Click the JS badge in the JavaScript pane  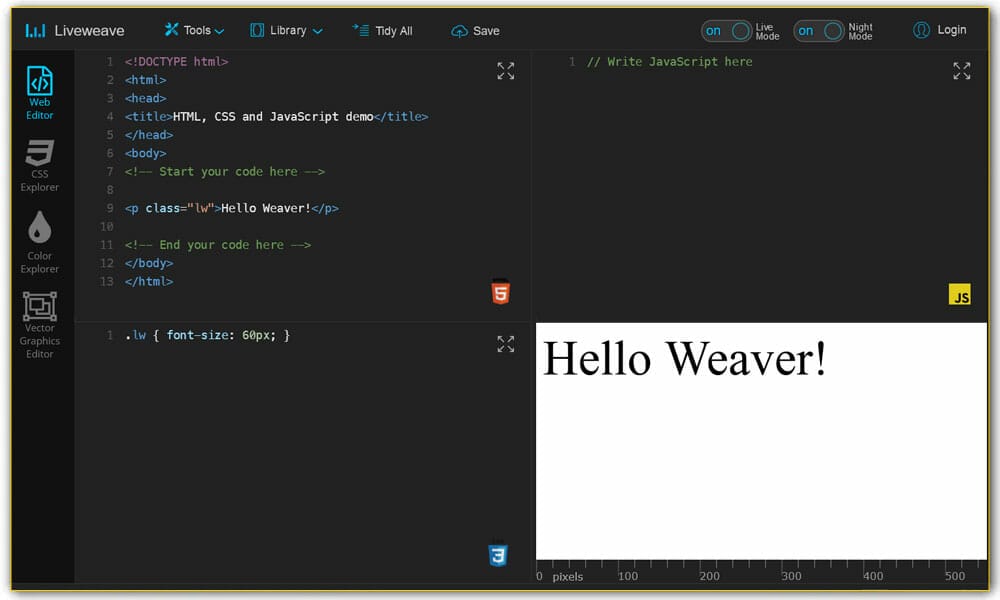[962, 294]
